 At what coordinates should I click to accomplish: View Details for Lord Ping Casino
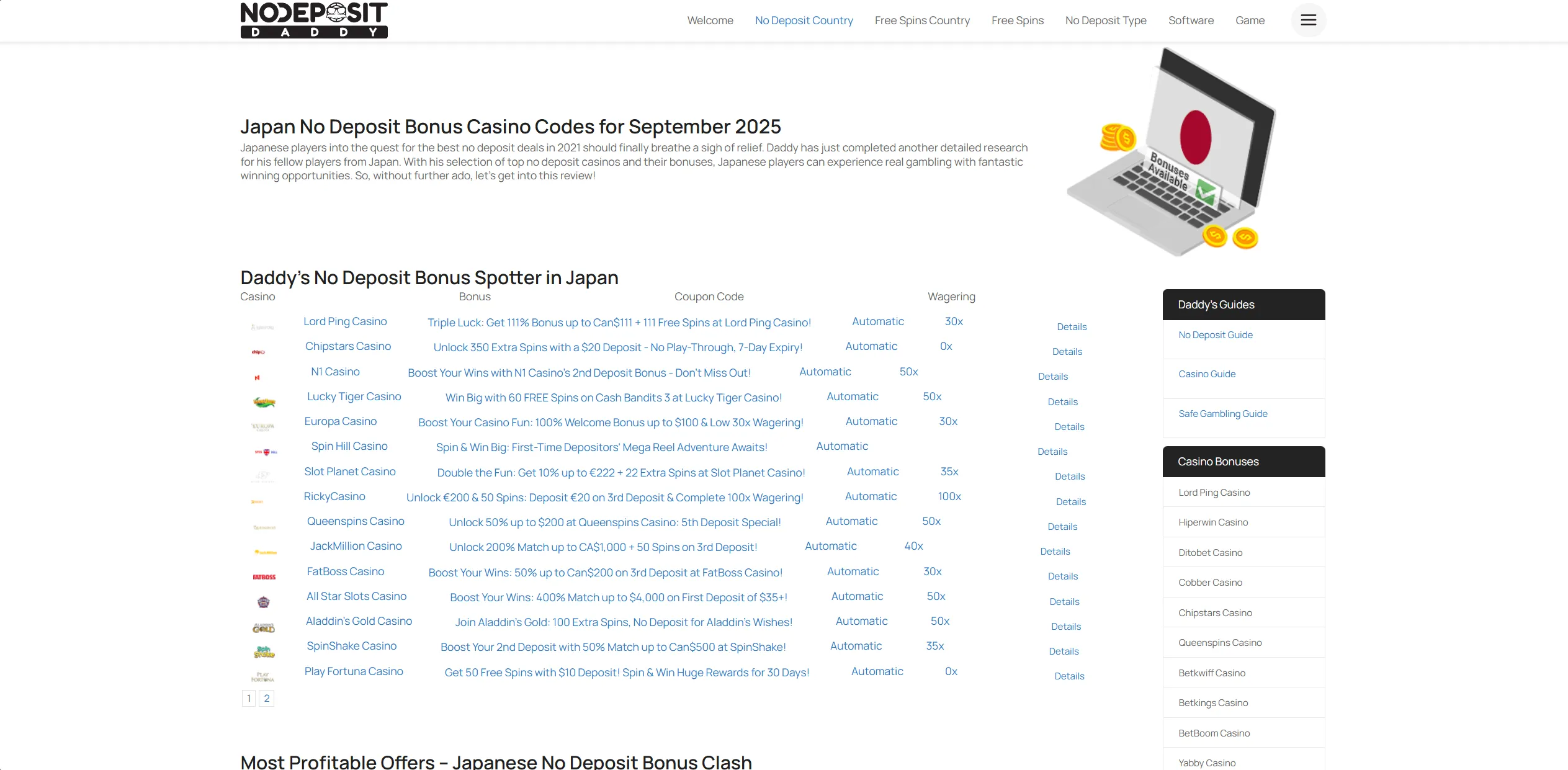coord(1072,327)
